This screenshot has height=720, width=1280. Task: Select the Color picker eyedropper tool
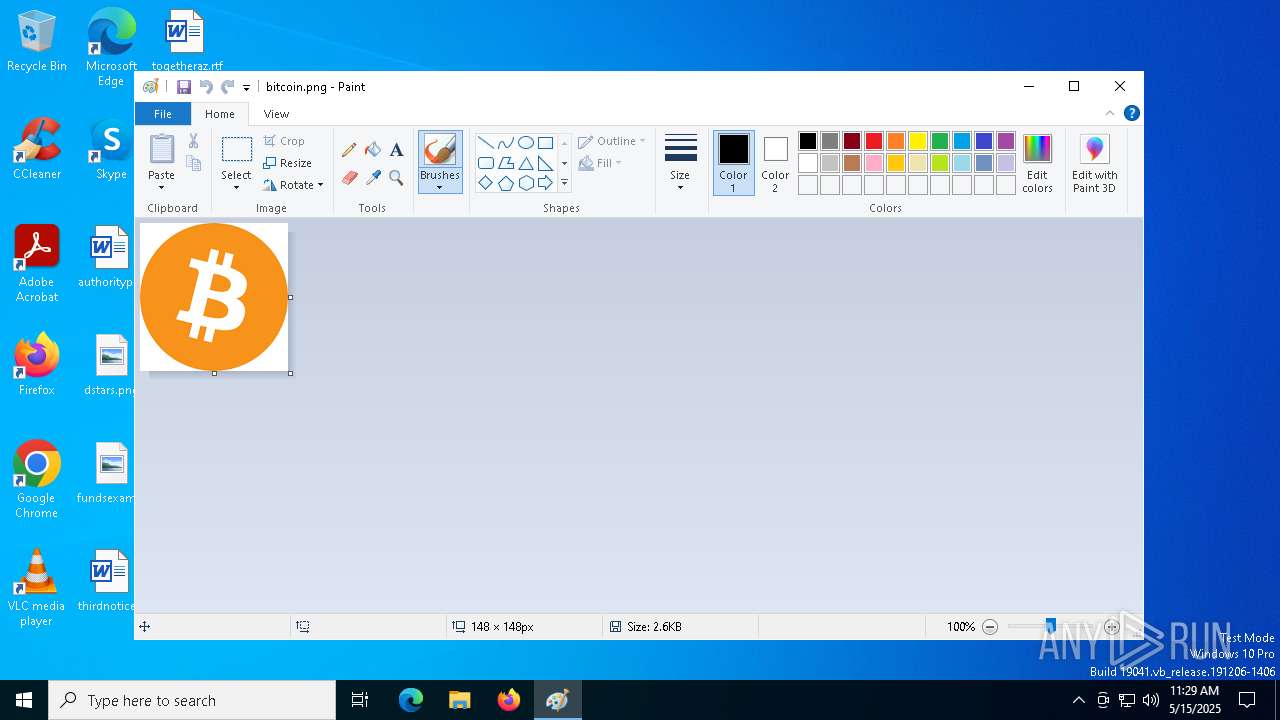(373, 177)
